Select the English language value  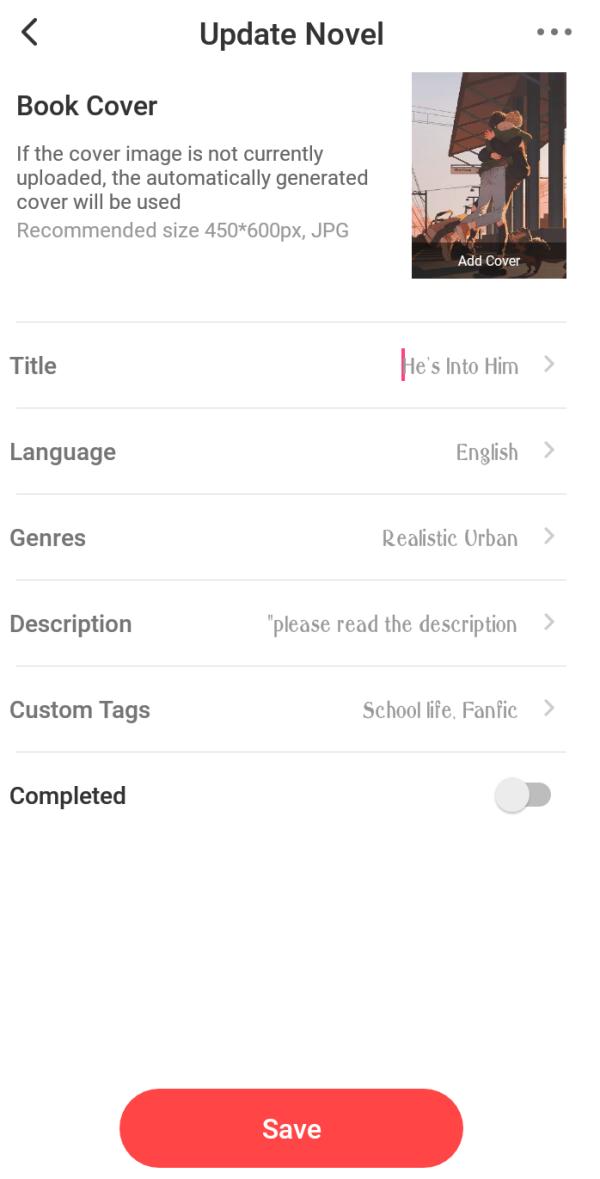click(487, 452)
